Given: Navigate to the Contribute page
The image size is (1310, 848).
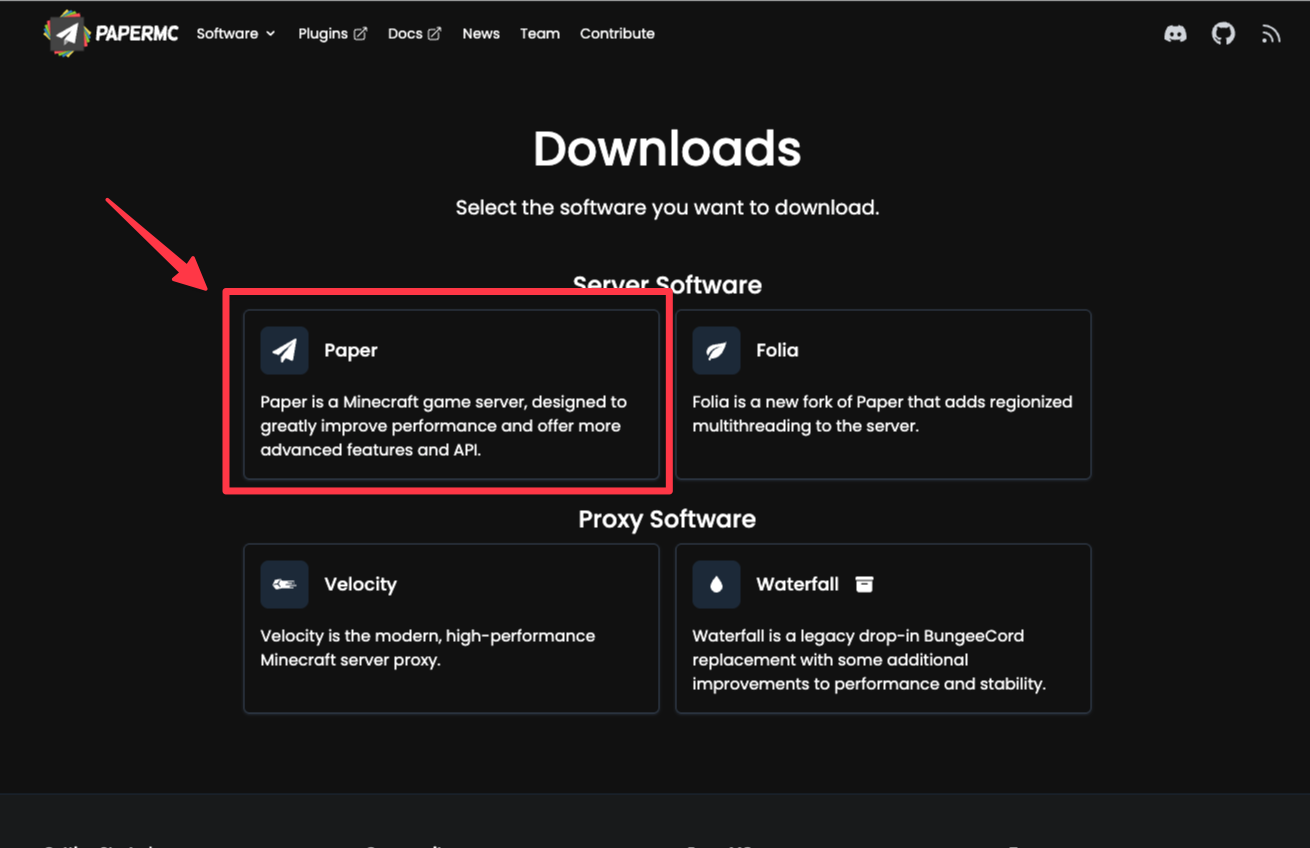Looking at the screenshot, I should point(617,33).
